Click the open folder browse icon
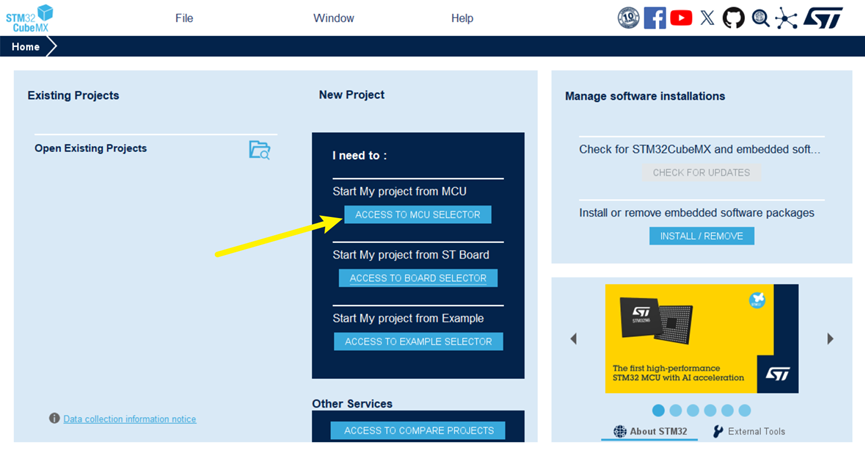Screen dimensions: 865x456 pos(259,150)
